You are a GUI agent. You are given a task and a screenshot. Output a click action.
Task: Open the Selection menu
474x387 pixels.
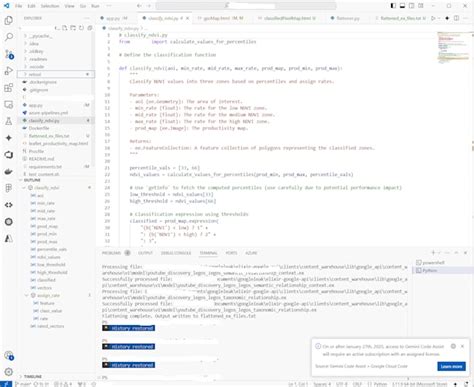tap(50, 6)
